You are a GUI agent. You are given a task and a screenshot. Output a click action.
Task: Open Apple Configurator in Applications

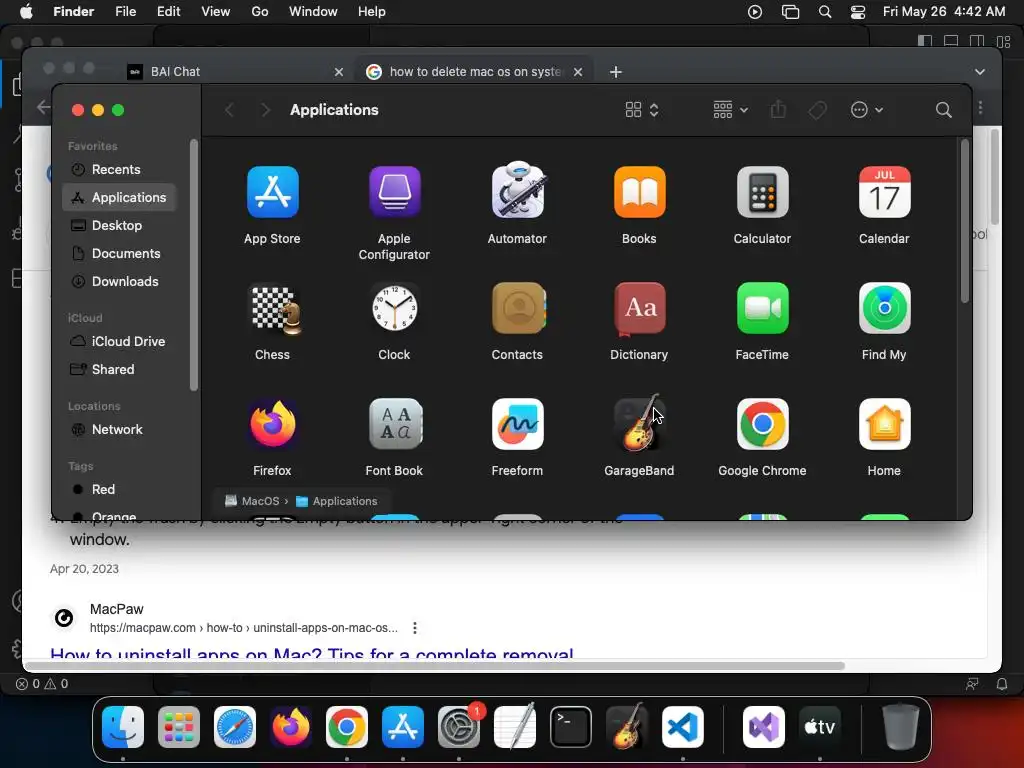394,192
